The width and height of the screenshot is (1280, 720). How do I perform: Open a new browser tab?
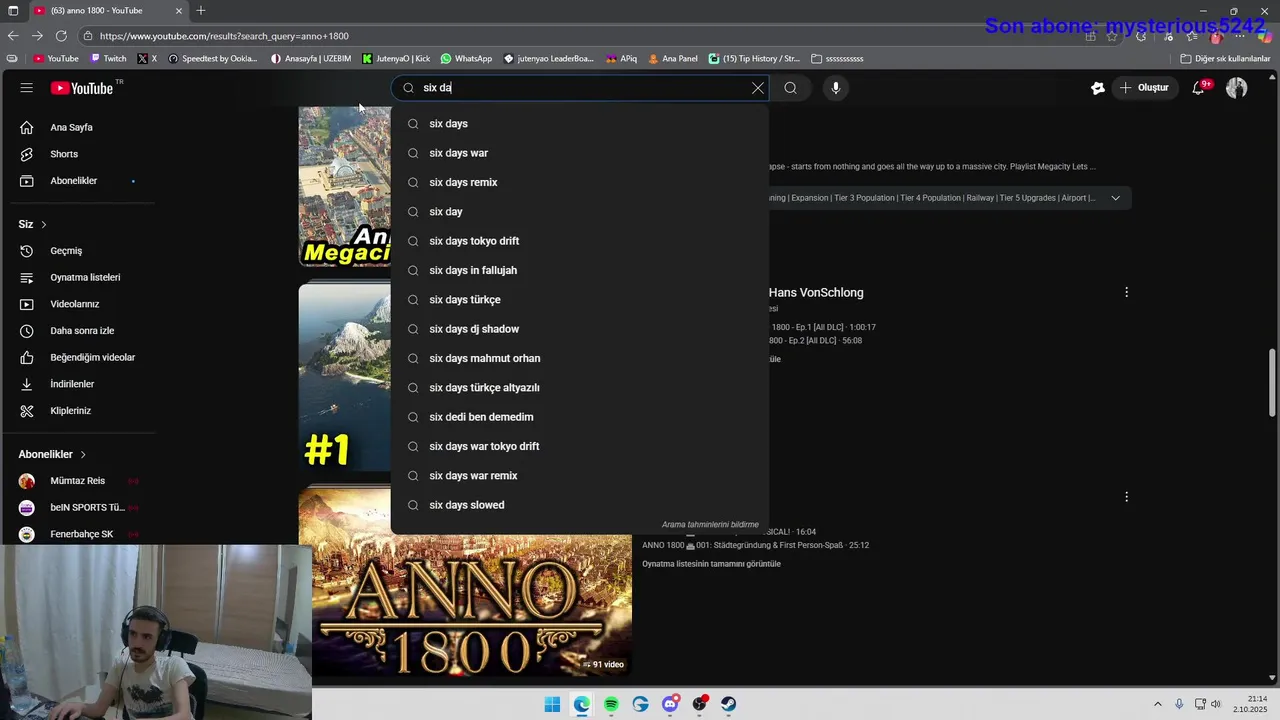click(201, 10)
